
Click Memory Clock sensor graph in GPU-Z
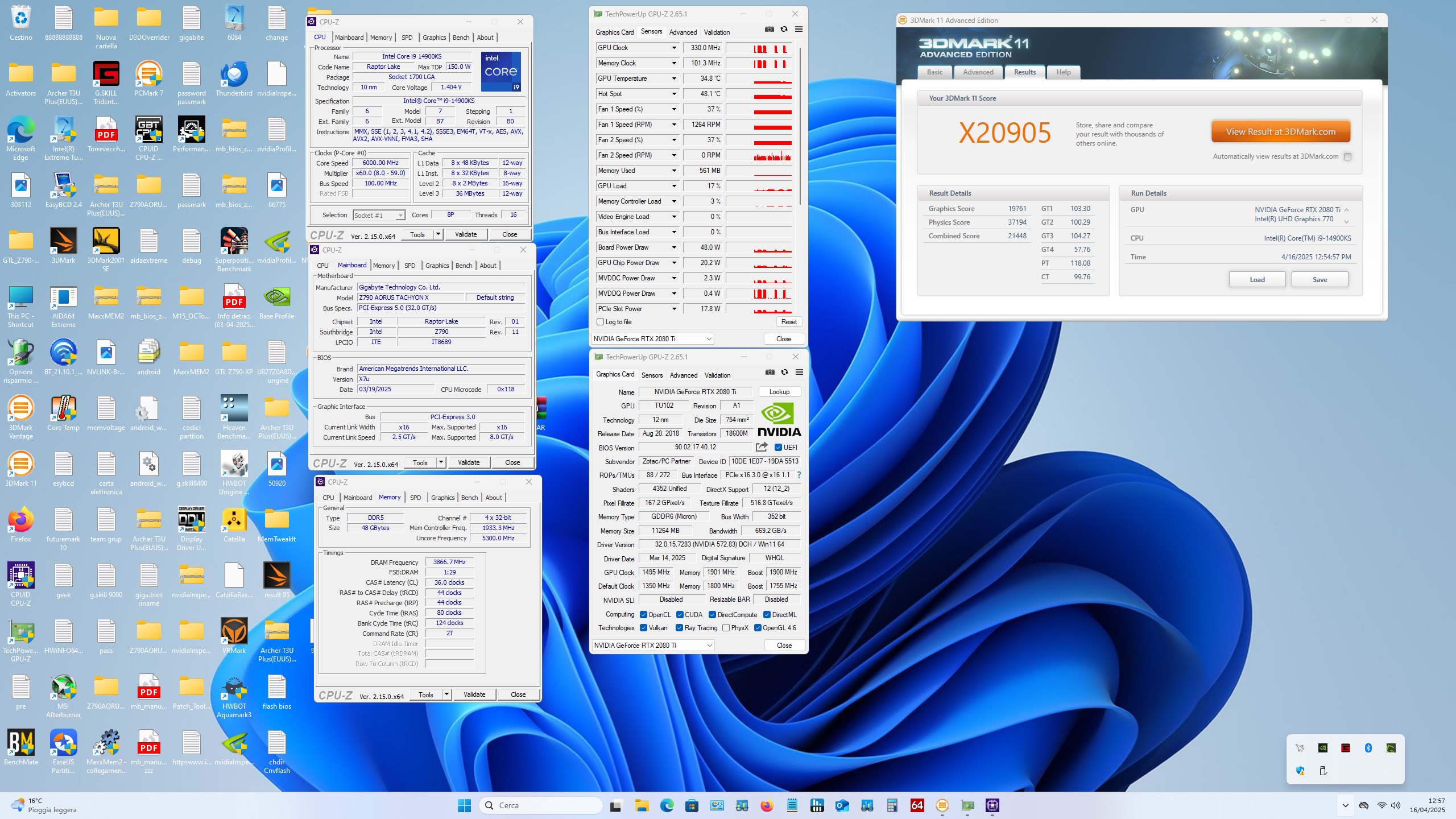pyautogui.click(x=759, y=63)
